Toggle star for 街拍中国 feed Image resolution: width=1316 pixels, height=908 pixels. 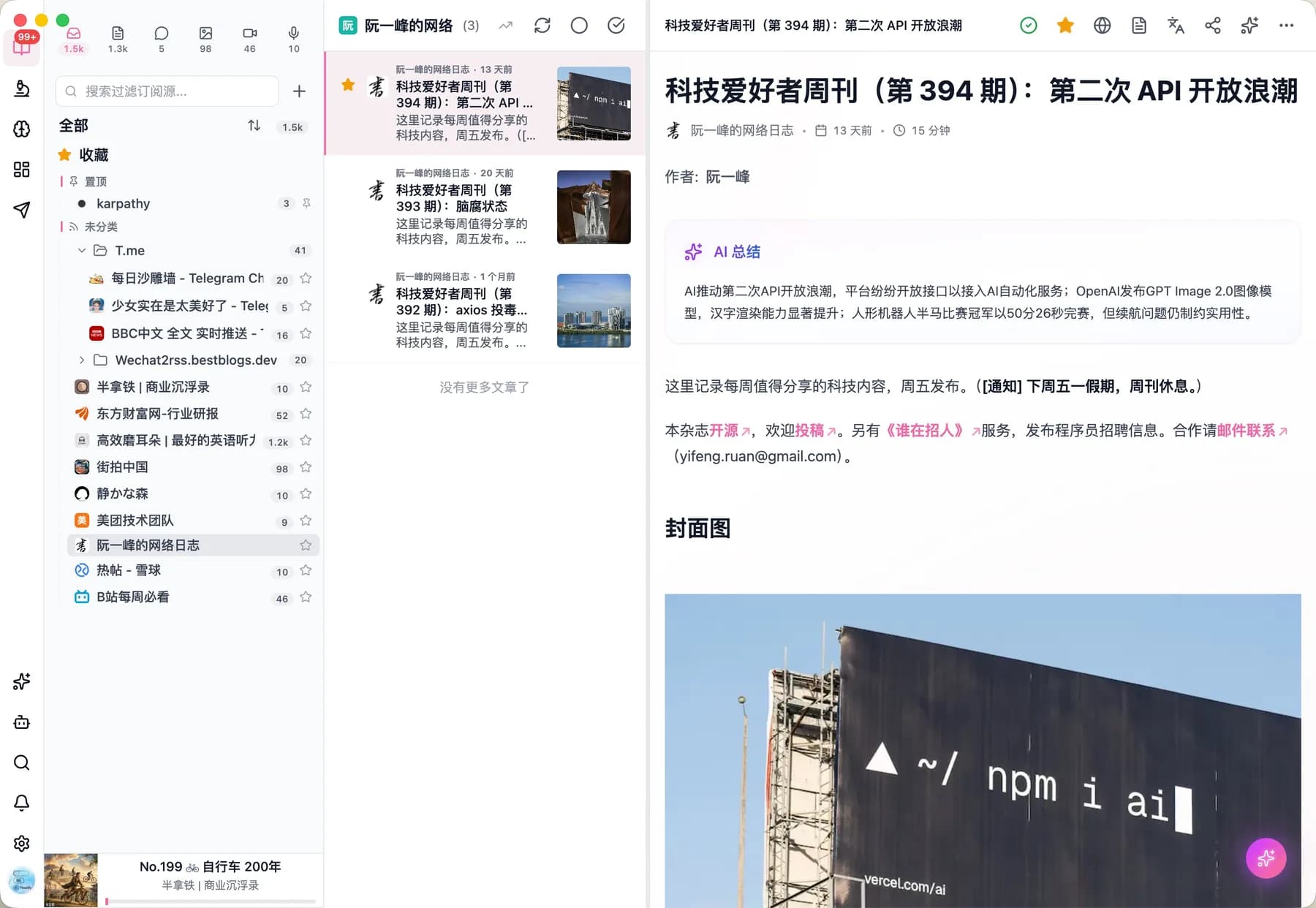point(306,467)
